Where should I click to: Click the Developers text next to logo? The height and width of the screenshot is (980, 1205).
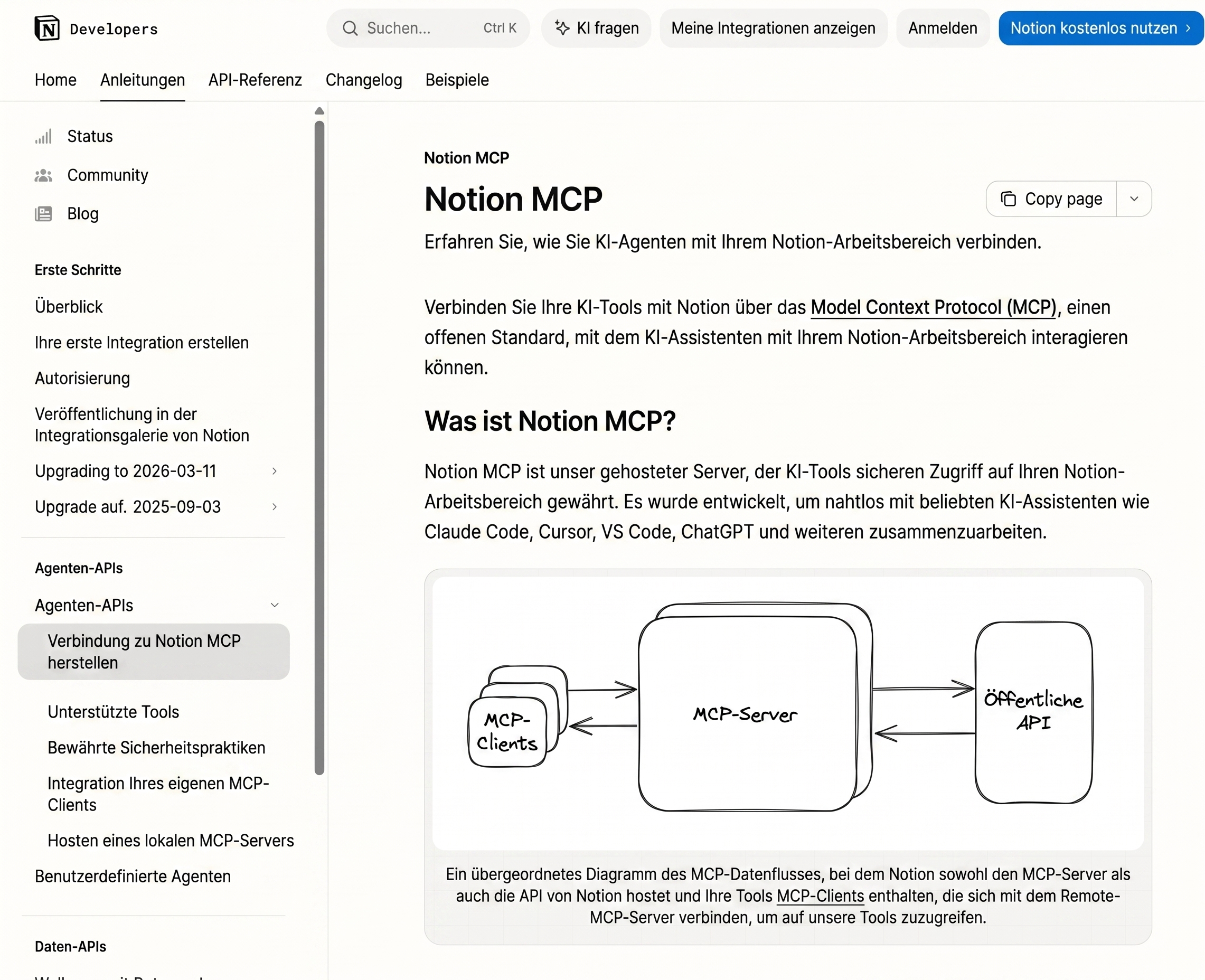coord(114,29)
